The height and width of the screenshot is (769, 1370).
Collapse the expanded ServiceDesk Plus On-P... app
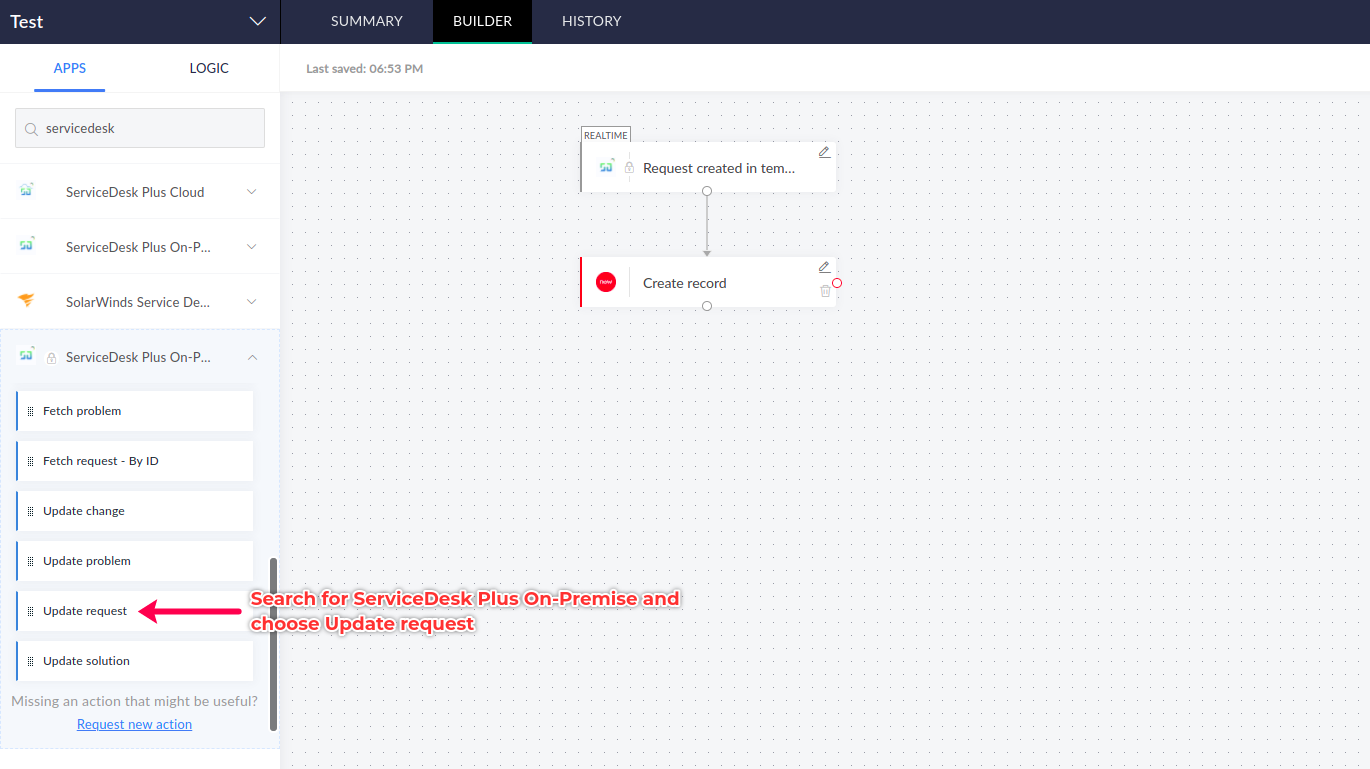tap(252, 357)
